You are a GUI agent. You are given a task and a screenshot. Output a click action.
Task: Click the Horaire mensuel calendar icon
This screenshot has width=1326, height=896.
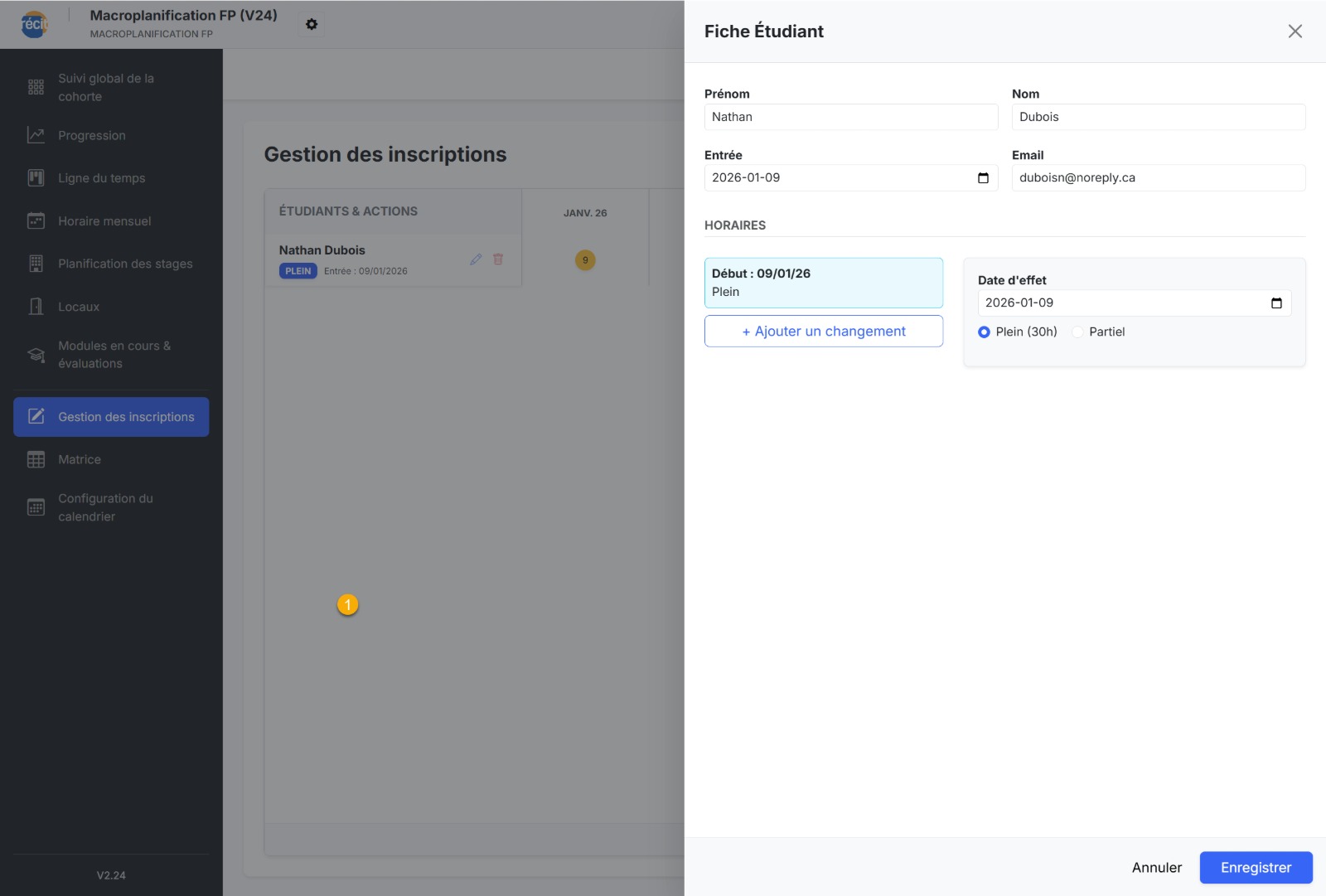click(36, 221)
